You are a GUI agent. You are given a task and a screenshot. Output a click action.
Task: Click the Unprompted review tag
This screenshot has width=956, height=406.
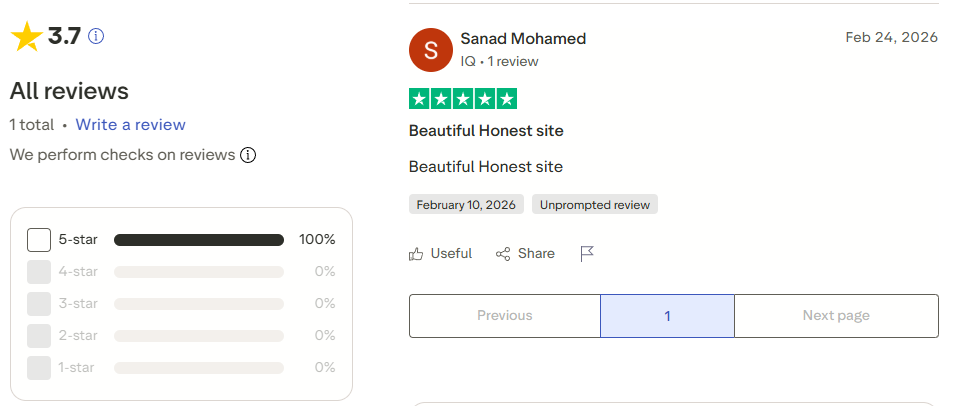click(x=595, y=205)
